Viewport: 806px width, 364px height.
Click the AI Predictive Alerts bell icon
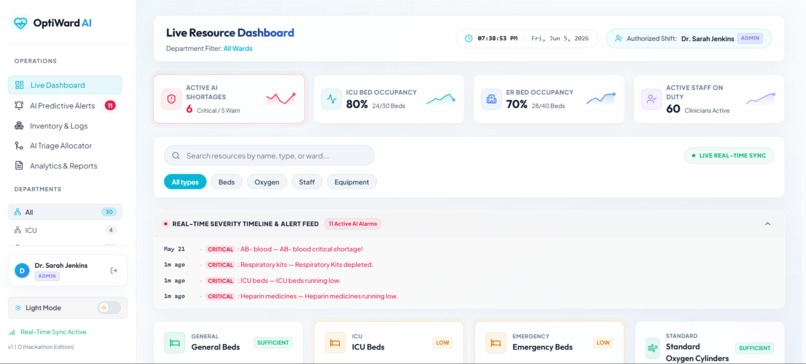coord(19,105)
